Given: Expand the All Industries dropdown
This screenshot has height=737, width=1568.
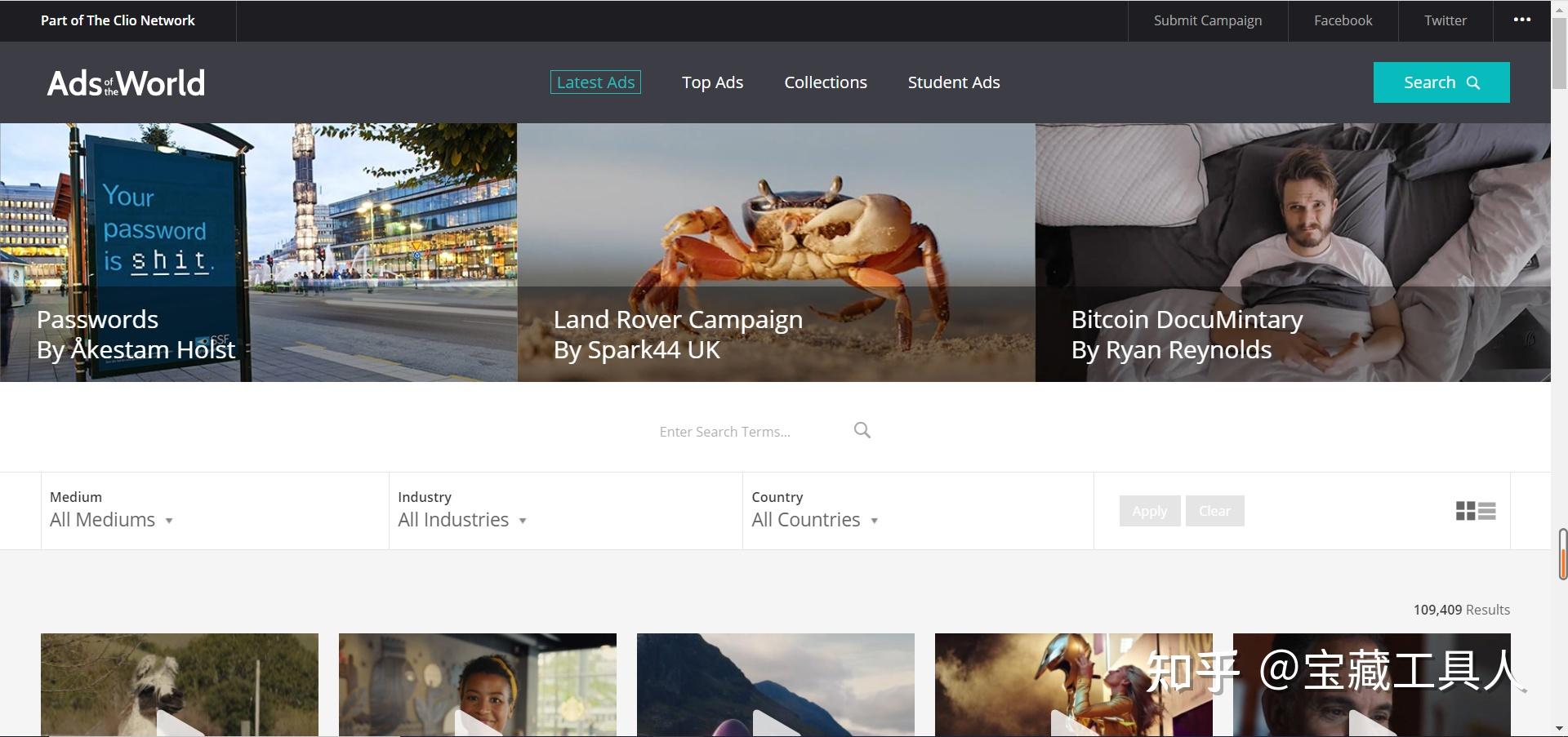Looking at the screenshot, I should click(461, 520).
